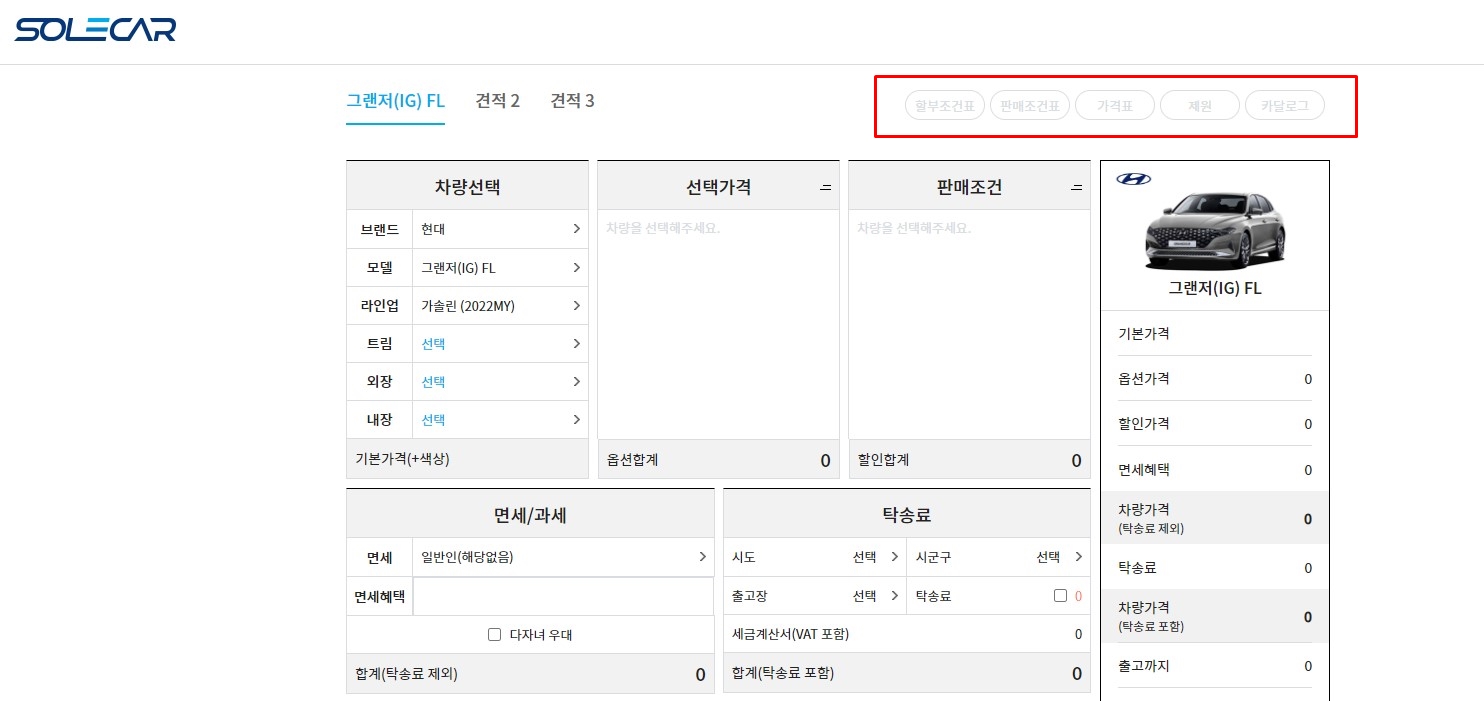Click the 탁송료 panel header
Screen dimensions: 1484x701
click(907, 514)
